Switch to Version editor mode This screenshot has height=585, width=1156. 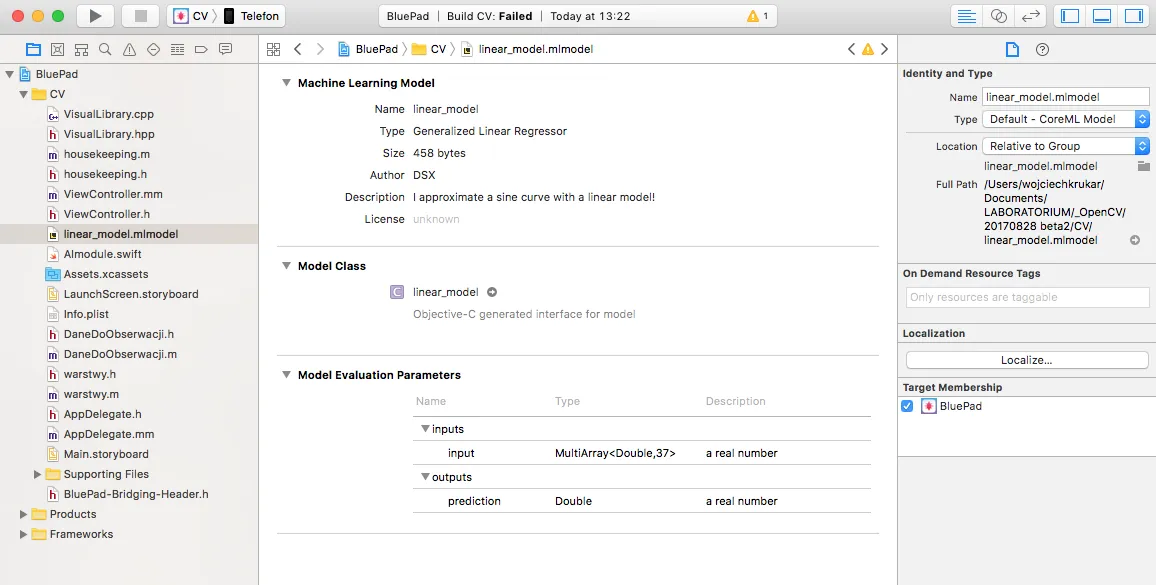(x=1031, y=16)
